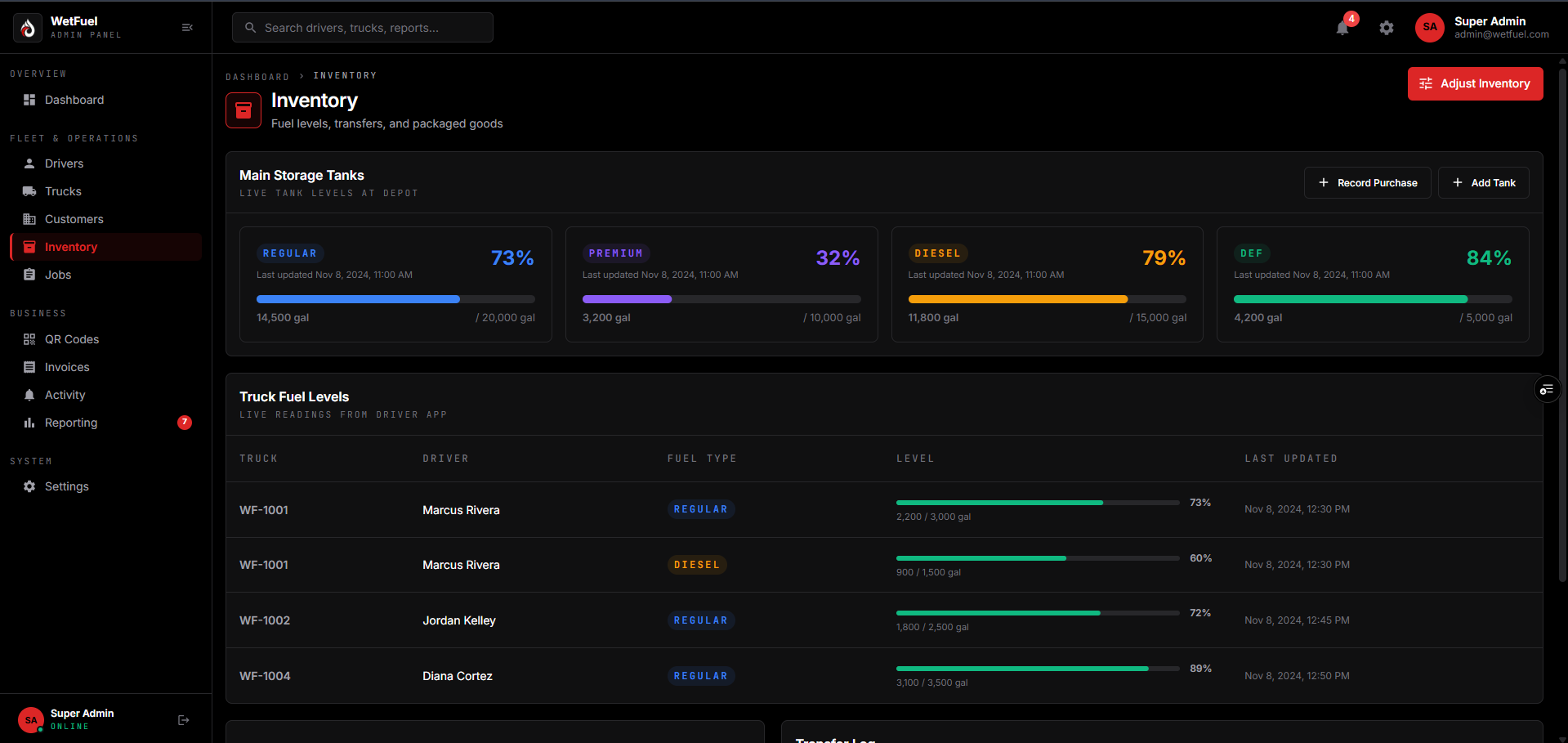Click the search drivers, trucks, reports field
The height and width of the screenshot is (743, 1568).
(363, 28)
